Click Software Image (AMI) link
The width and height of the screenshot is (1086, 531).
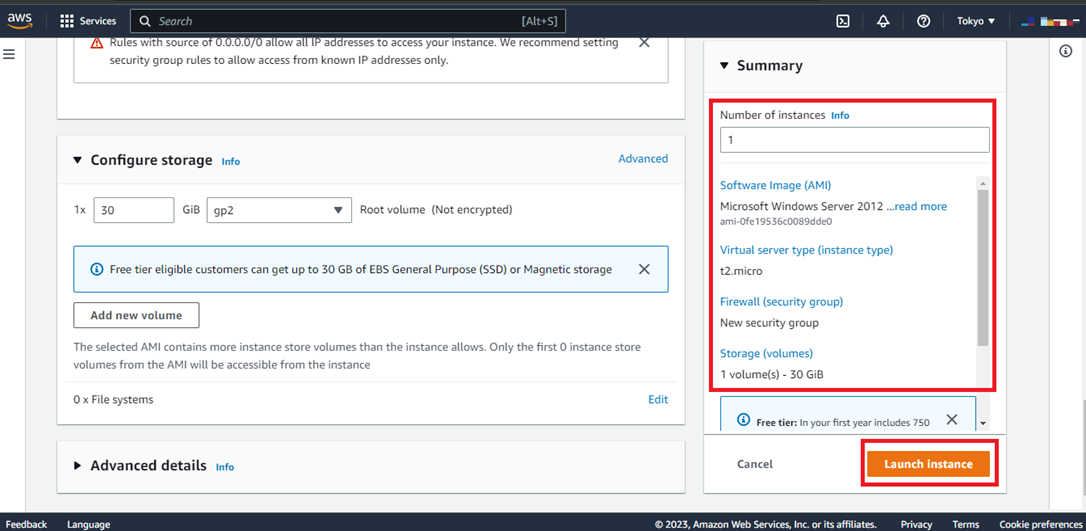[x=776, y=186]
